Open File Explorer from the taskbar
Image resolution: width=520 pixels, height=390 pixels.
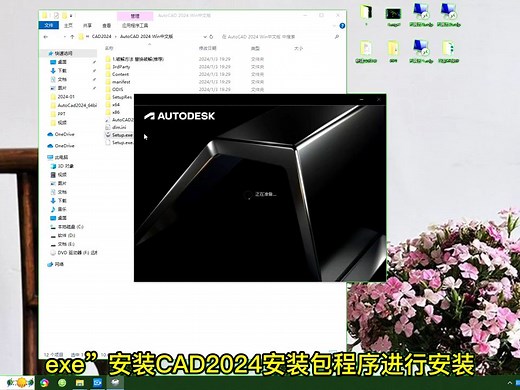coord(80,383)
